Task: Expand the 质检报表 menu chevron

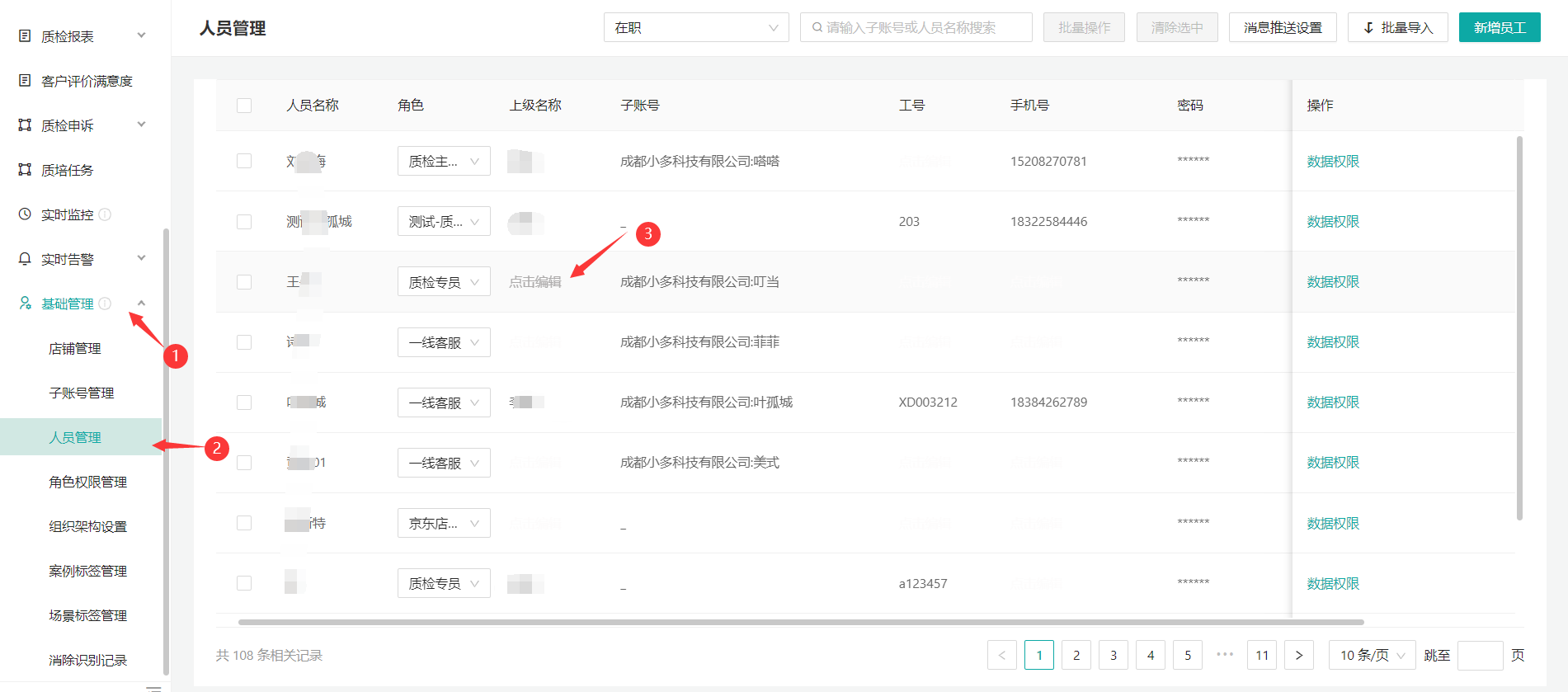Action: pos(142,35)
